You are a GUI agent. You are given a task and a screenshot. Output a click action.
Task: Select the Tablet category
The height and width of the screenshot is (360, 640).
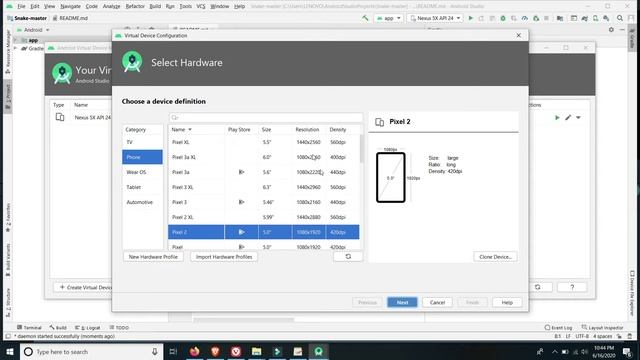[142, 187]
